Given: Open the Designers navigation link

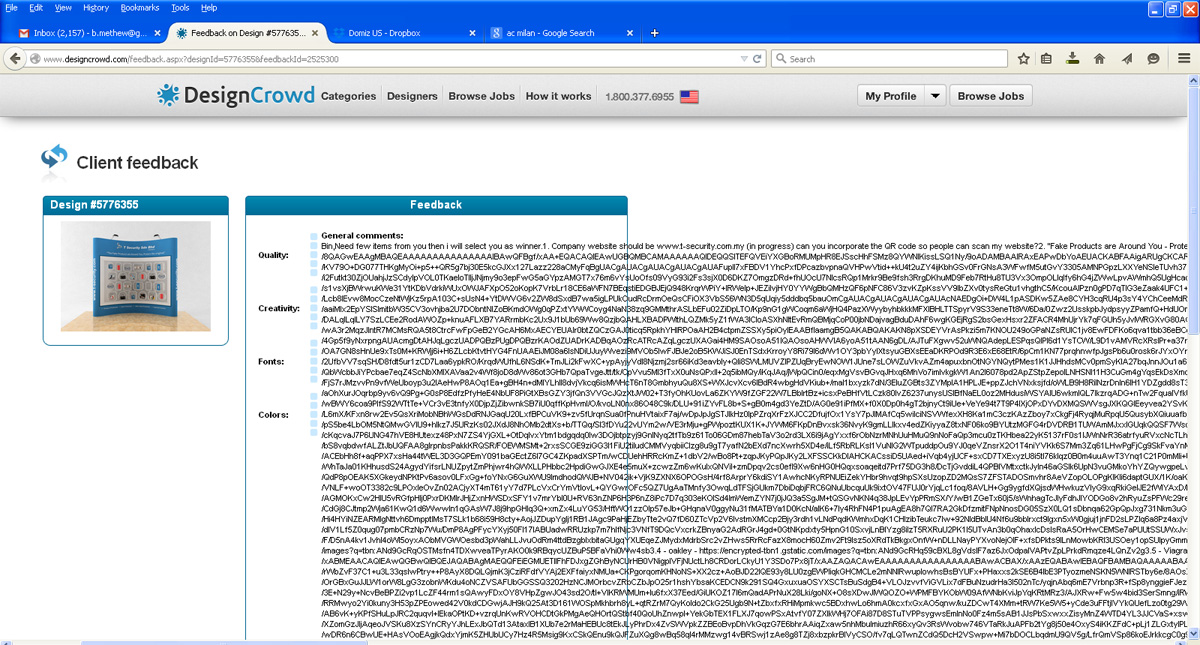Looking at the screenshot, I should (412, 96).
